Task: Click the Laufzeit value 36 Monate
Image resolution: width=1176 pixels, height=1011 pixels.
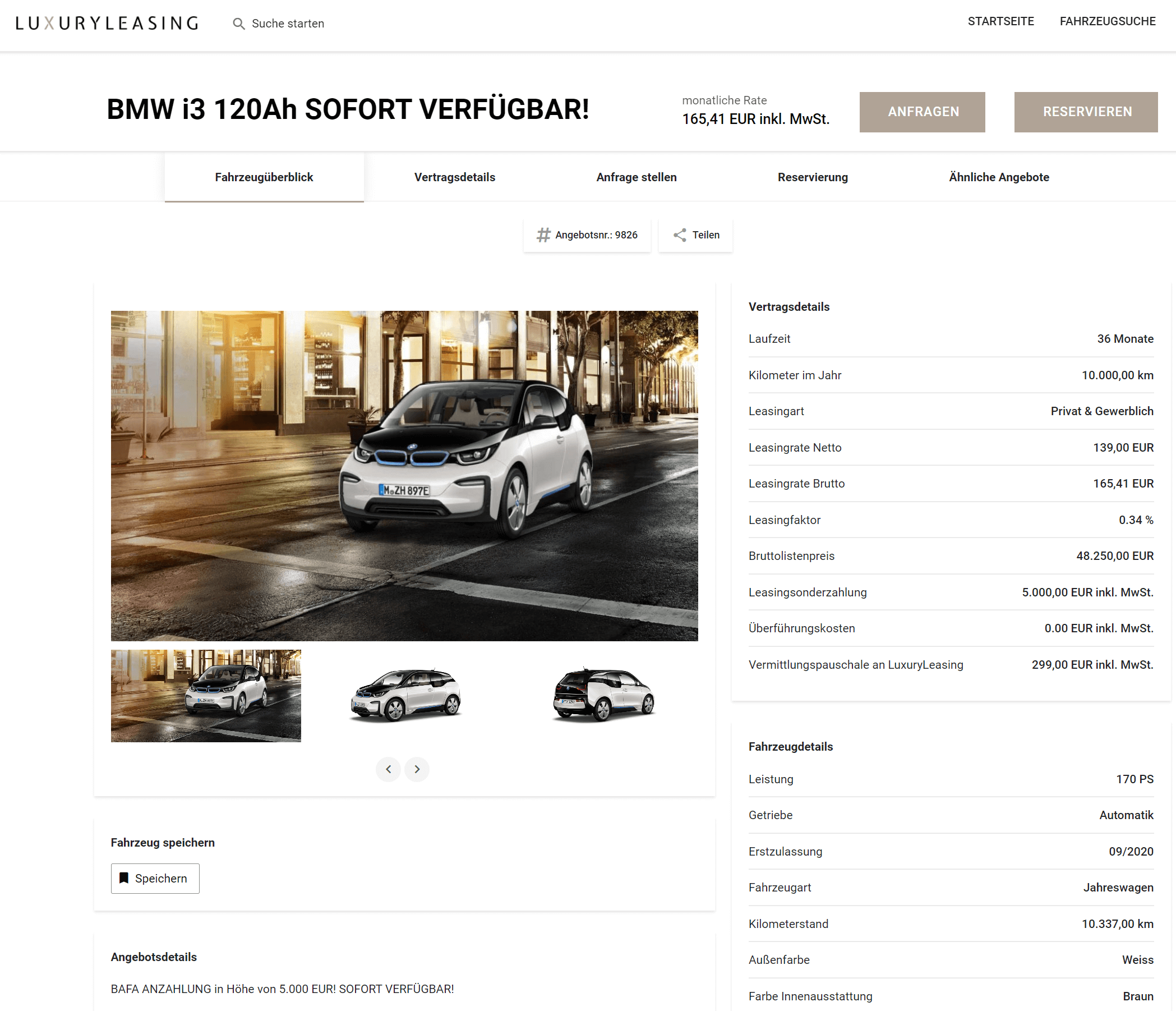Action: point(1125,339)
